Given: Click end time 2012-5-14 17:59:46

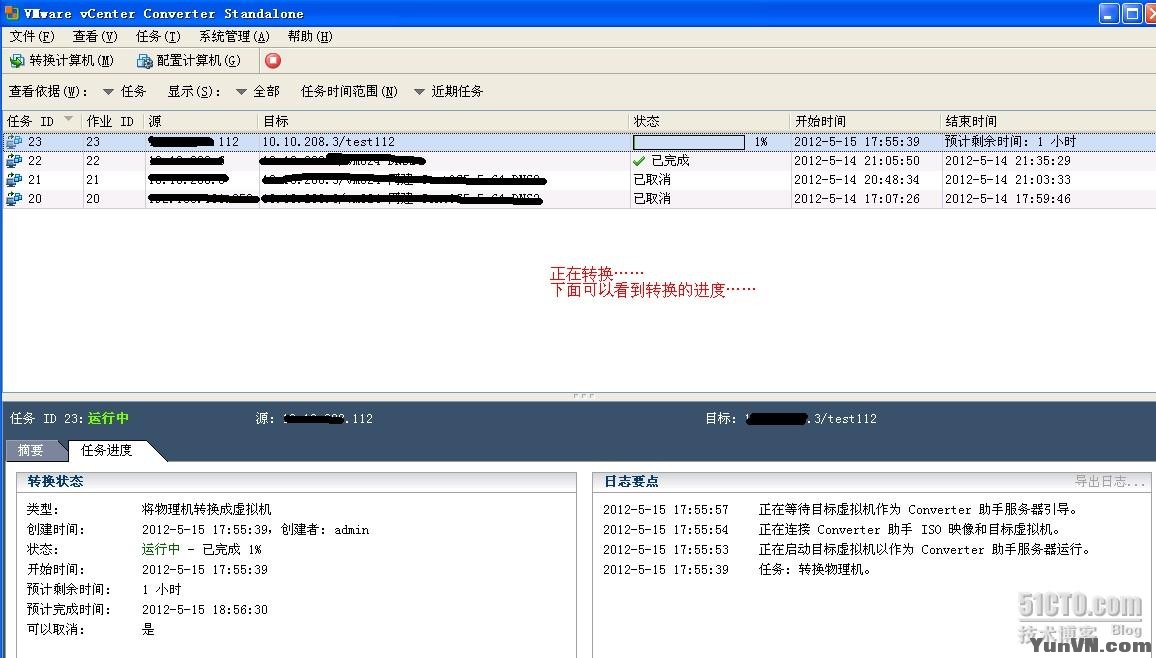Looking at the screenshot, I should [x=1008, y=199].
